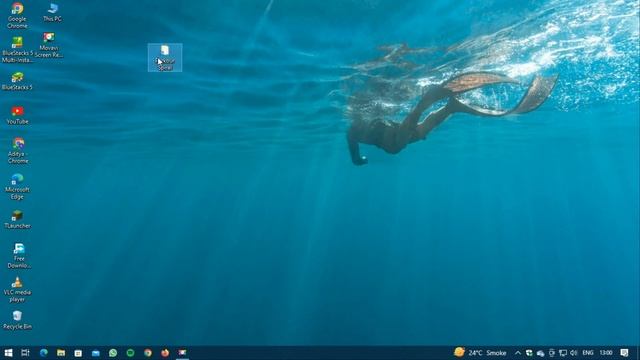Launch Firefox from the taskbar
Image resolution: width=640 pixels, height=360 pixels.
pos(165,353)
